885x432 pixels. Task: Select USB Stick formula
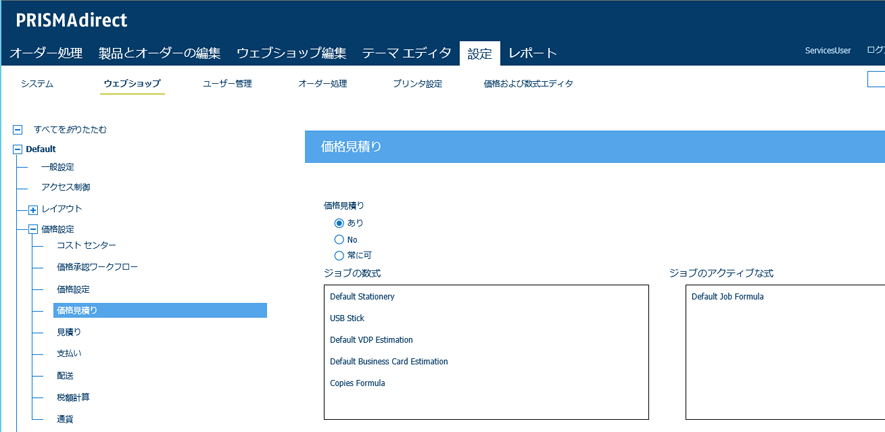347,318
